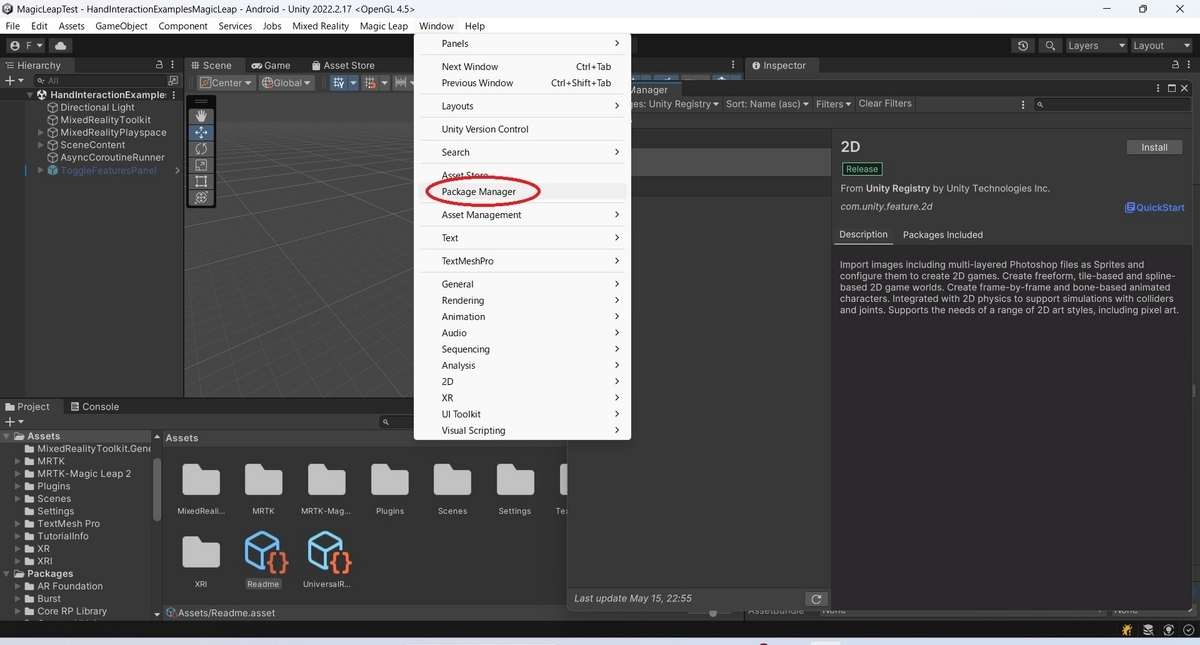Open the undo history icon
This screenshot has height=645, width=1200.
point(1022,46)
